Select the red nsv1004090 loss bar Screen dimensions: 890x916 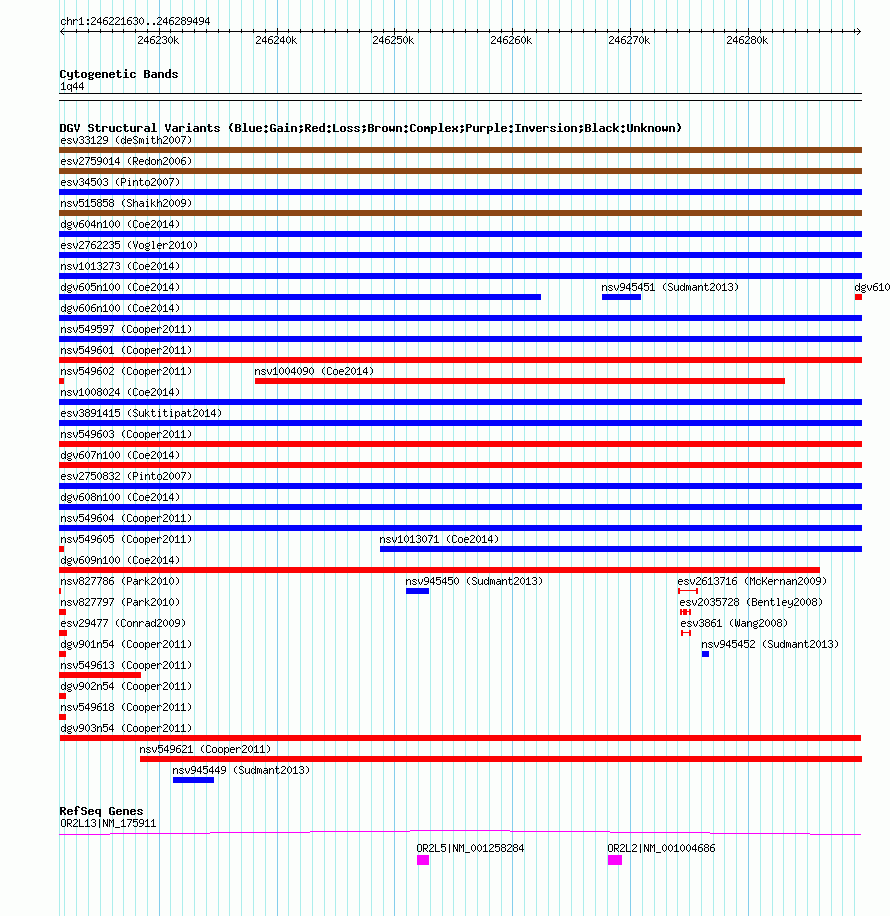tap(520, 381)
